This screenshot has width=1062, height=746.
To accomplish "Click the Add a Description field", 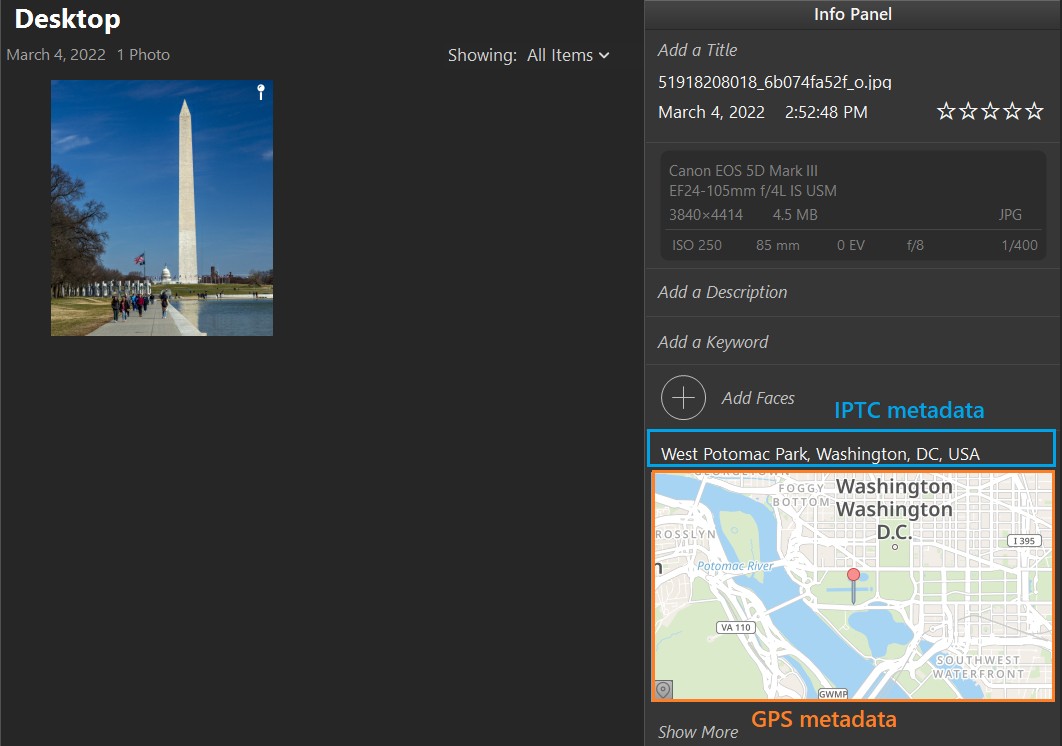I will [722, 292].
